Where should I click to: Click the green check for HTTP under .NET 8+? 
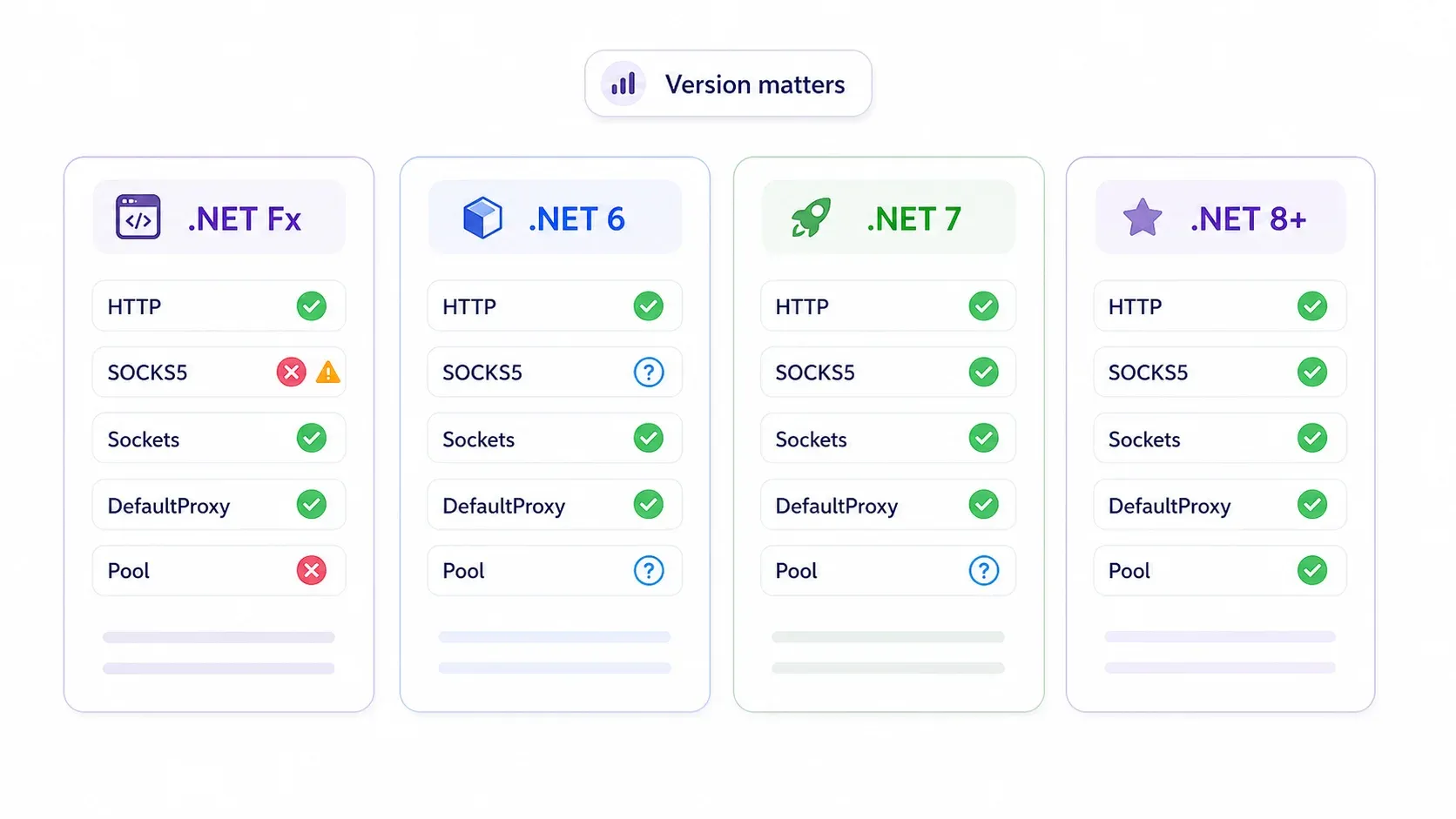(1312, 306)
